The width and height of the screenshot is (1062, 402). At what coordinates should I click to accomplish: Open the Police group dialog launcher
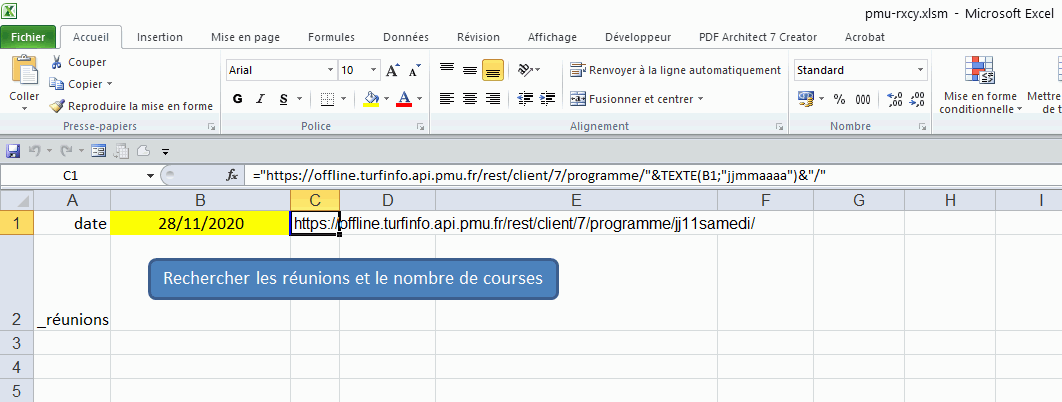point(421,127)
